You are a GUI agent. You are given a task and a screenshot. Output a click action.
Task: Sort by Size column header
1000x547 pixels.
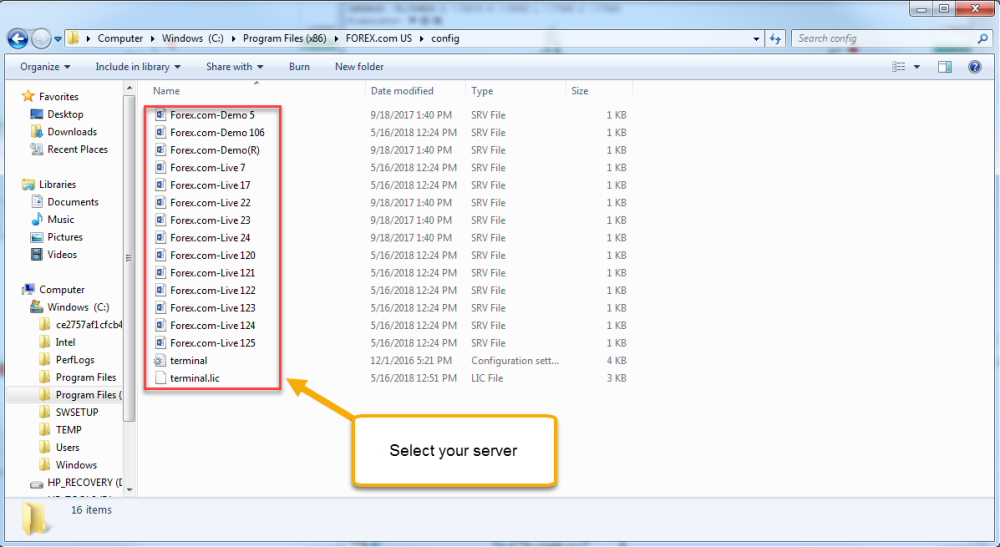(580, 91)
